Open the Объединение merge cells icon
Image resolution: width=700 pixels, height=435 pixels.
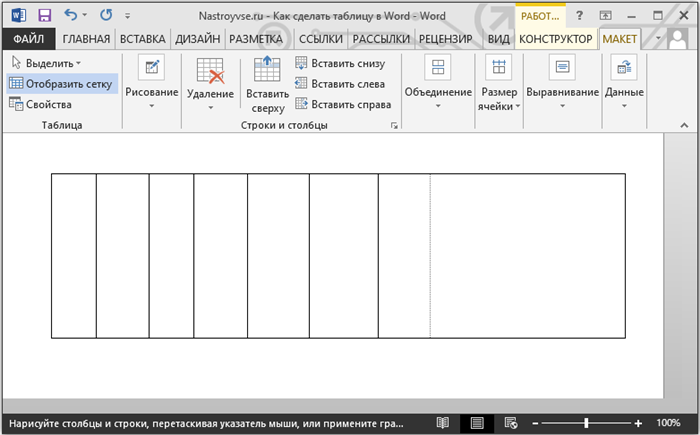pyautogui.click(x=438, y=67)
